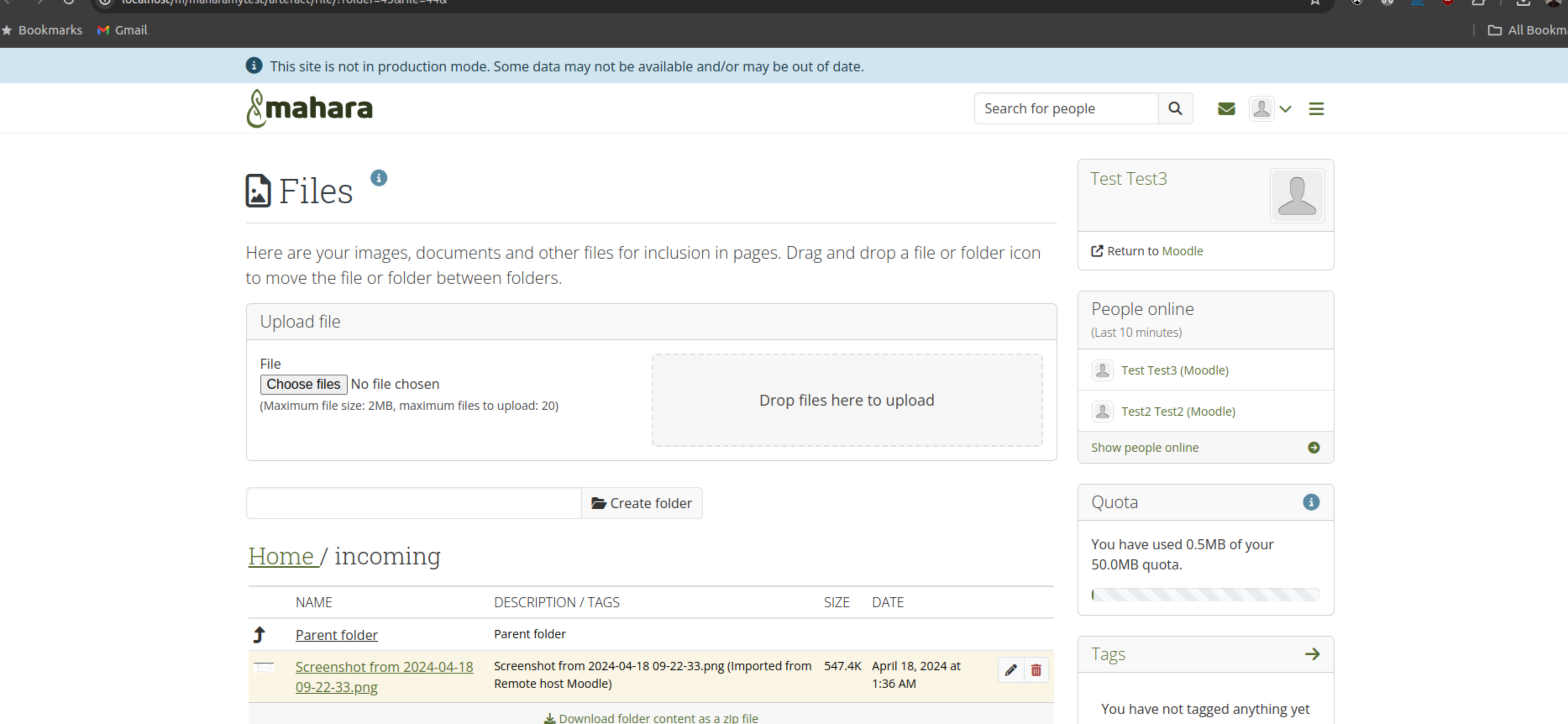This screenshot has height=724, width=1568.
Task: Open the Gmail bookmark
Action: click(122, 30)
